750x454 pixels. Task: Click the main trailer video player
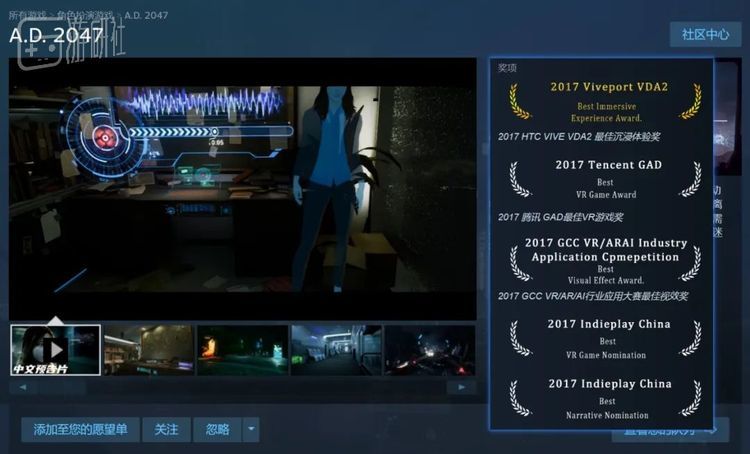point(243,189)
